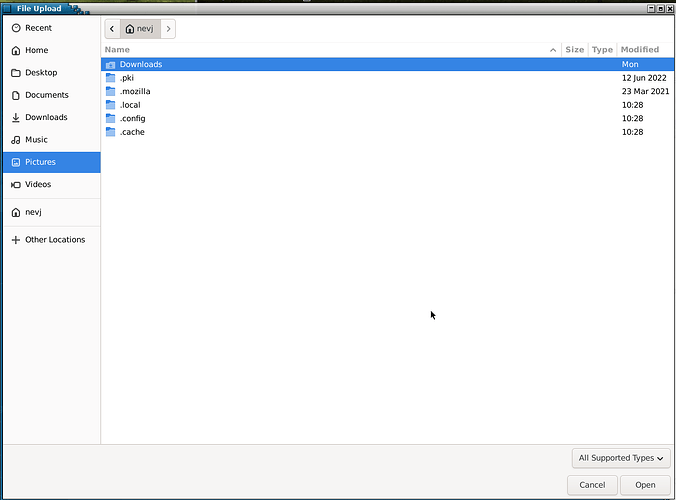
Task: Click the Mon modified value for Downloads
Action: pyautogui.click(x=630, y=65)
